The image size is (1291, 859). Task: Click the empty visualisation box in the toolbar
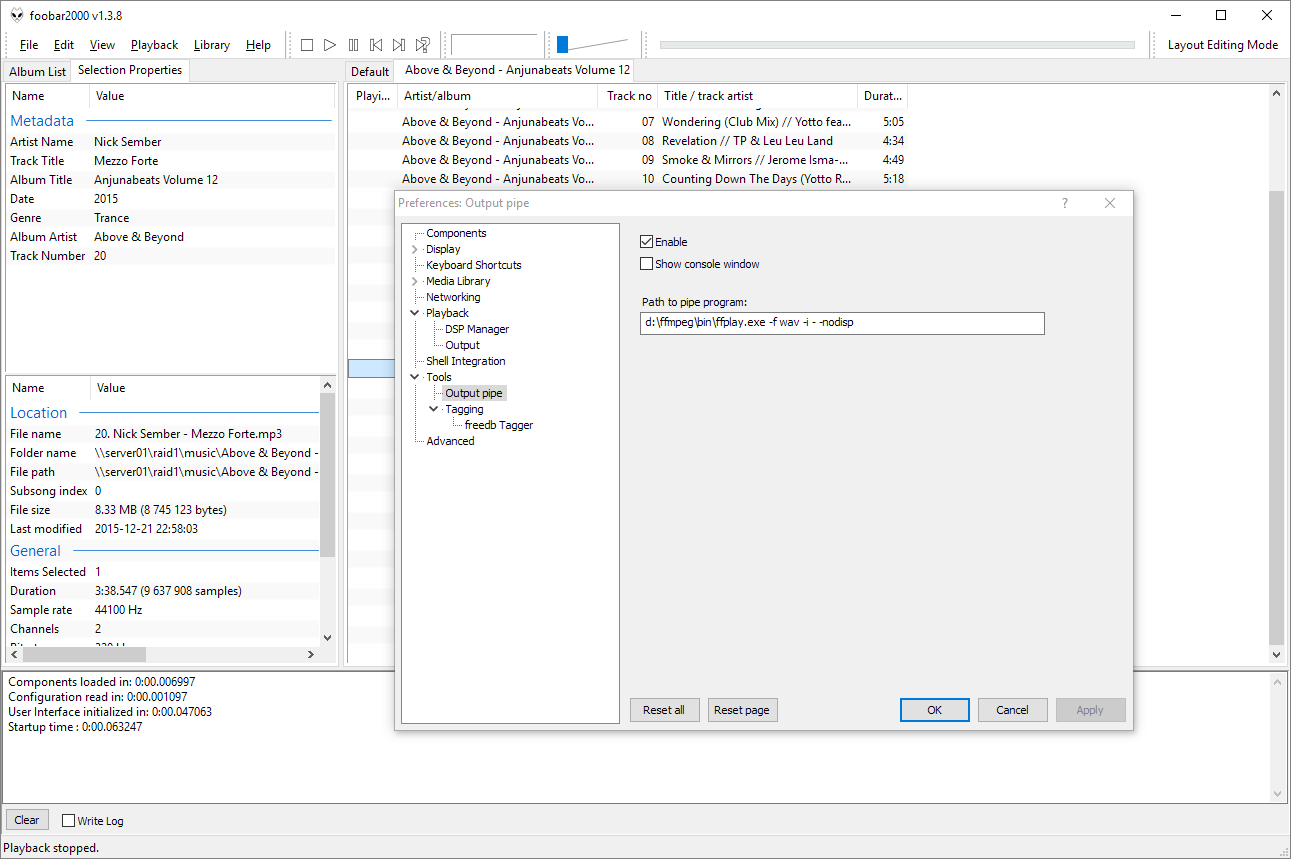tap(494, 45)
